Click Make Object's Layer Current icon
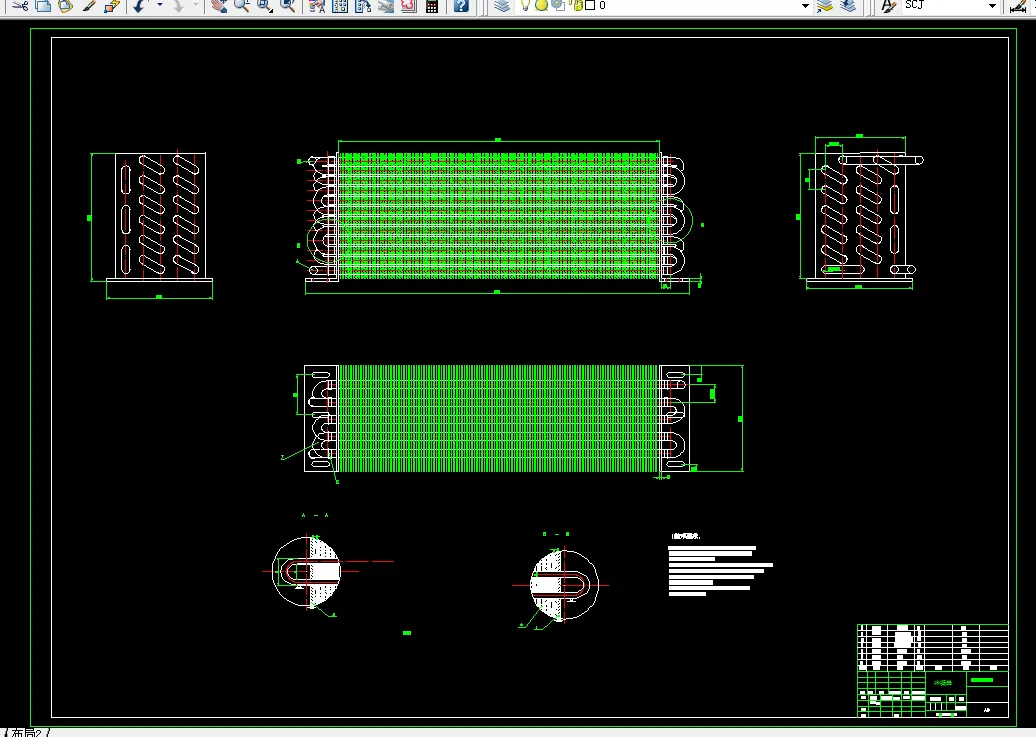1036x737 pixels. pos(825,5)
